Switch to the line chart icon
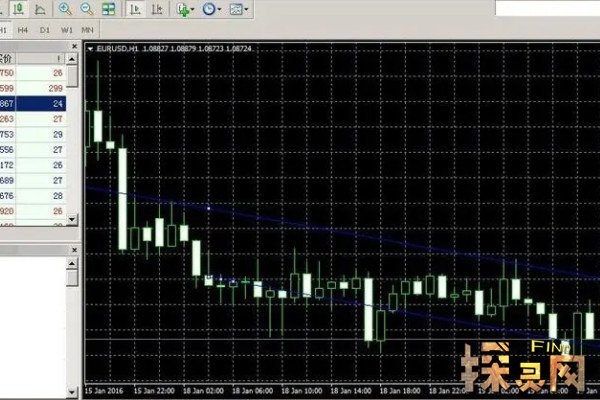 [x=38, y=9]
